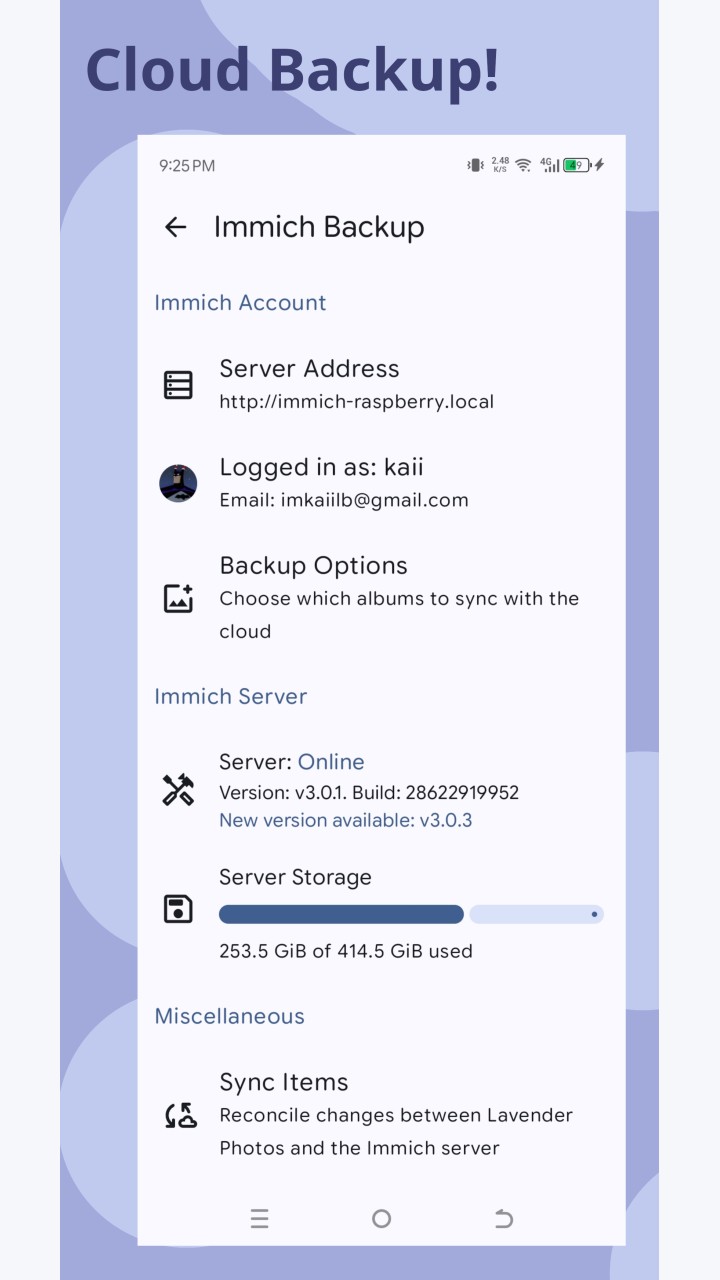Tap the Android back navigation icon
The height and width of the screenshot is (1280, 720).
pyautogui.click(x=504, y=1218)
